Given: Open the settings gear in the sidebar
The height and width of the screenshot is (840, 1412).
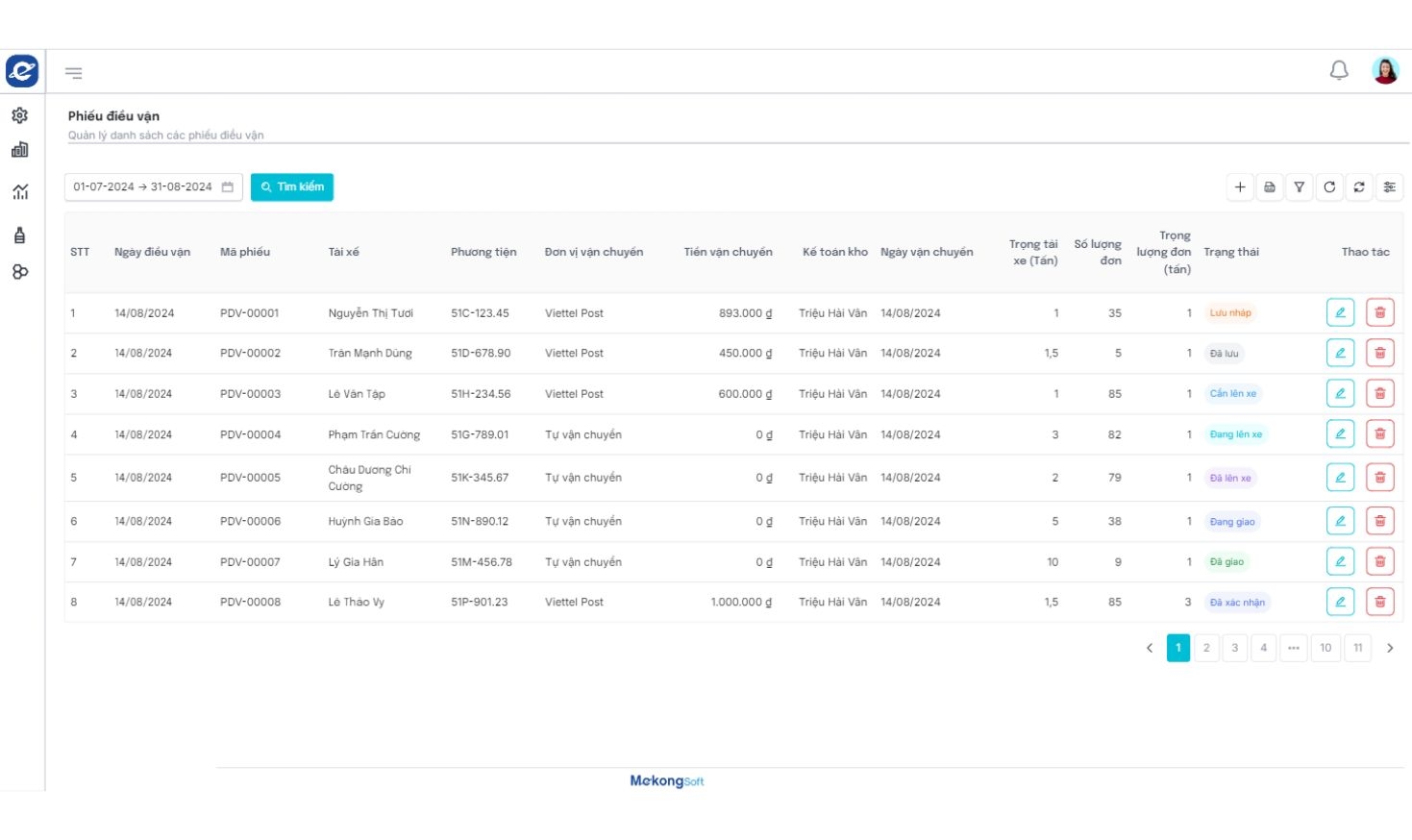Looking at the screenshot, I should (x=20, y=115).
